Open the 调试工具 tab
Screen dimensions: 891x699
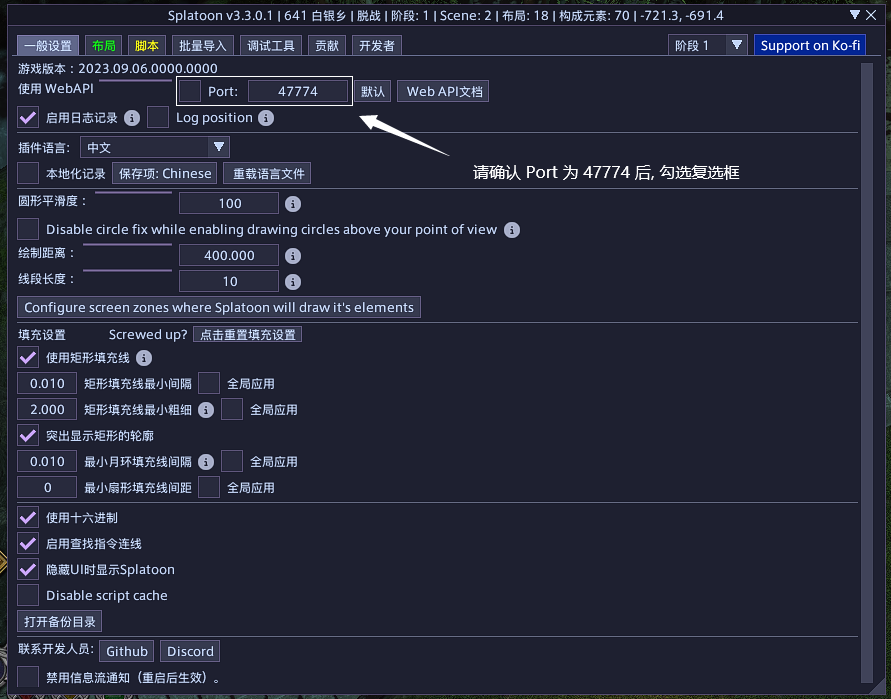tap(271, 46)
